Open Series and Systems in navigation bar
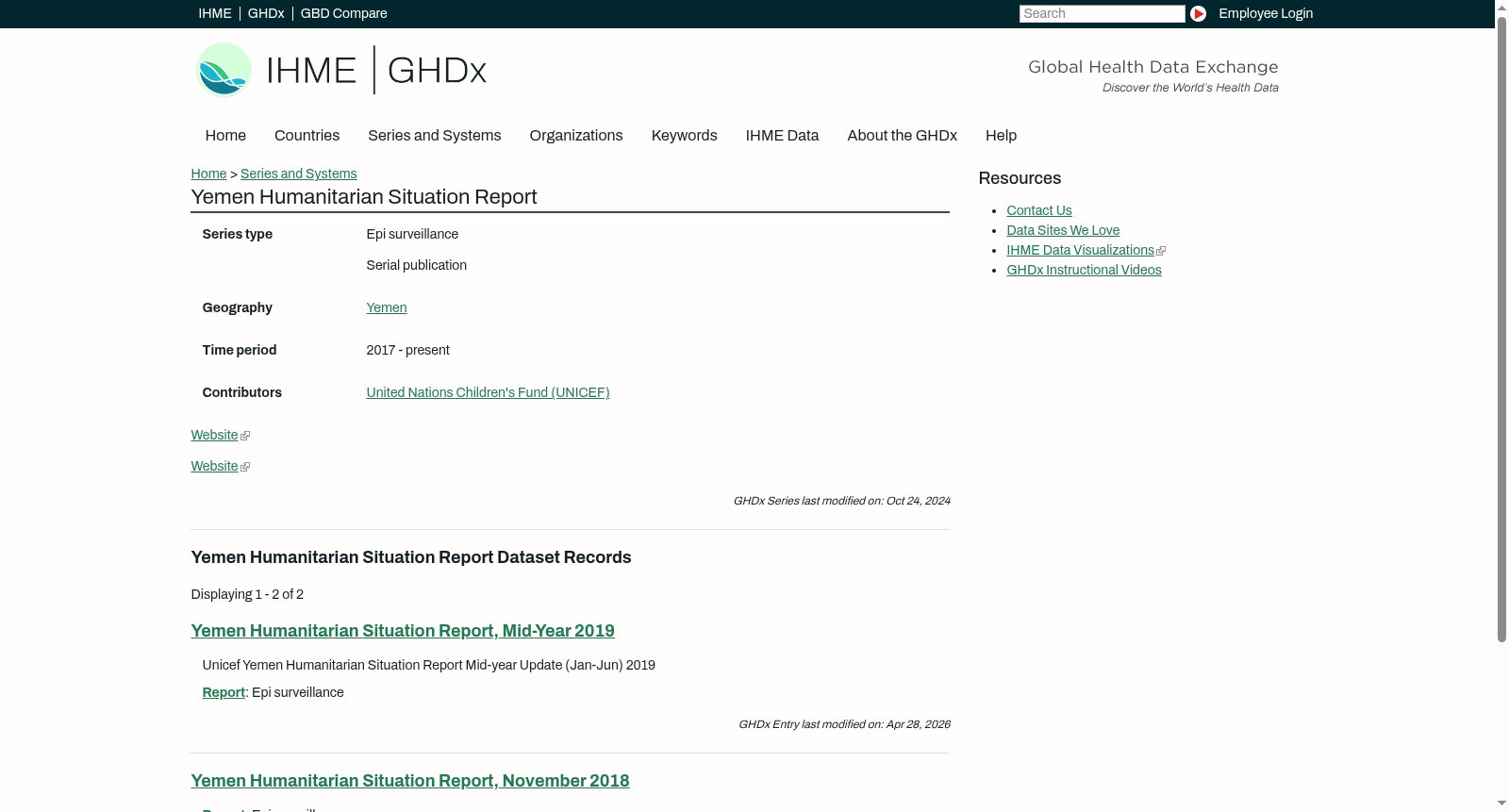This screenshot has width=1509, height=812. [x=434, y=136]
